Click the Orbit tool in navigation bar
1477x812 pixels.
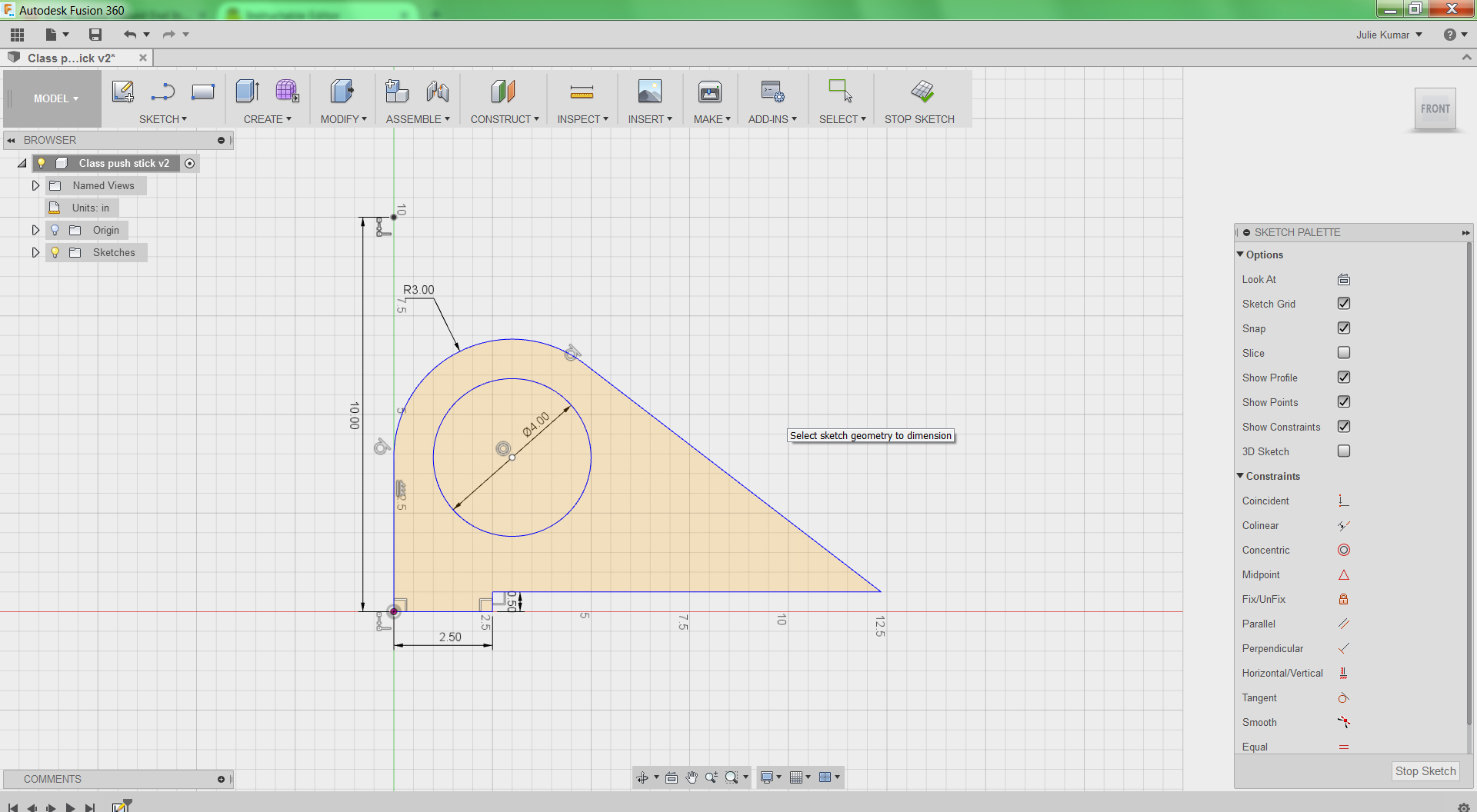[x=642, y=777]
